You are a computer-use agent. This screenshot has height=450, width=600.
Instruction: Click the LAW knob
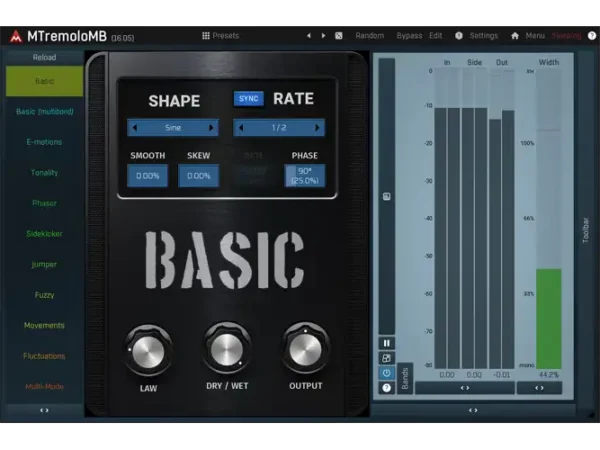[x=148, y=352]
